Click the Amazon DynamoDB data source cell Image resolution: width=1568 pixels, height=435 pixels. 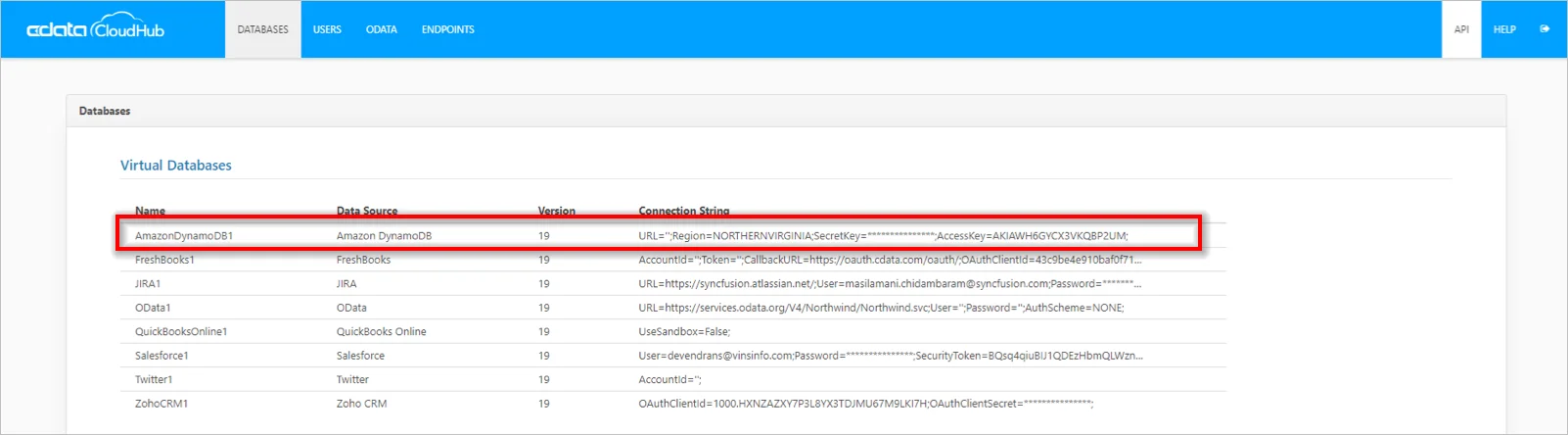point(384,236)
